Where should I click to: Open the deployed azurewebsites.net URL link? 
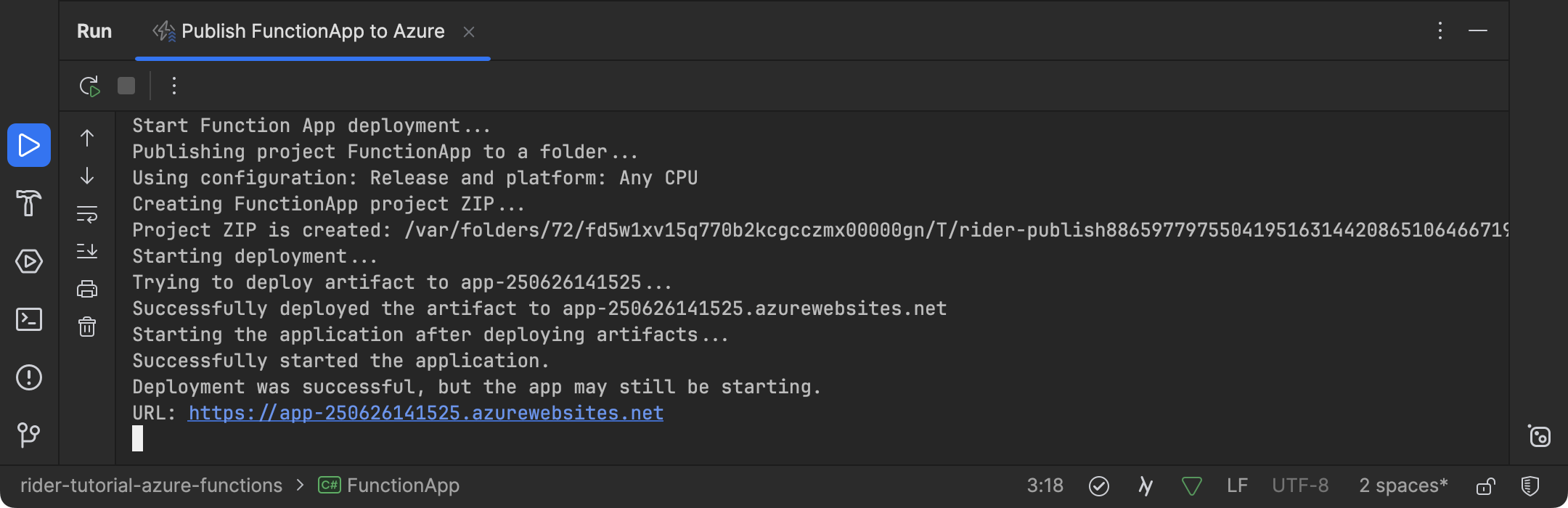[x=425, y=412]
